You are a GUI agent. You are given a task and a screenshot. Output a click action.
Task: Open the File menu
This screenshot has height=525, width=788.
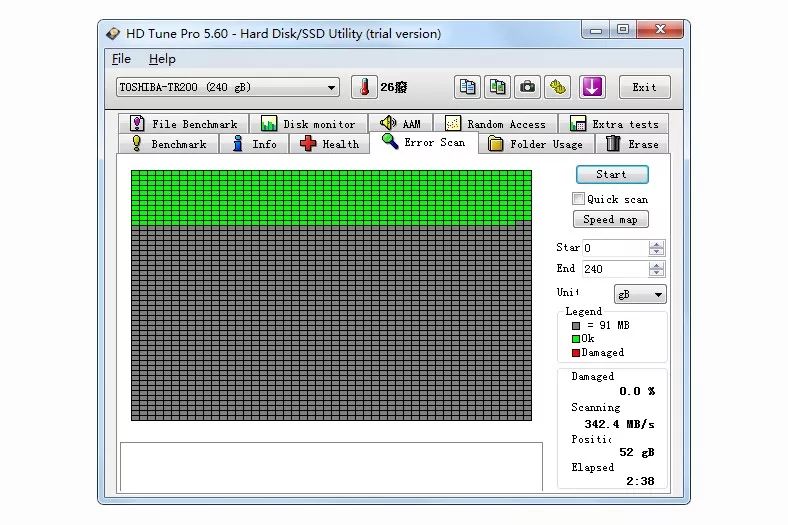click(x=121, y=59)
